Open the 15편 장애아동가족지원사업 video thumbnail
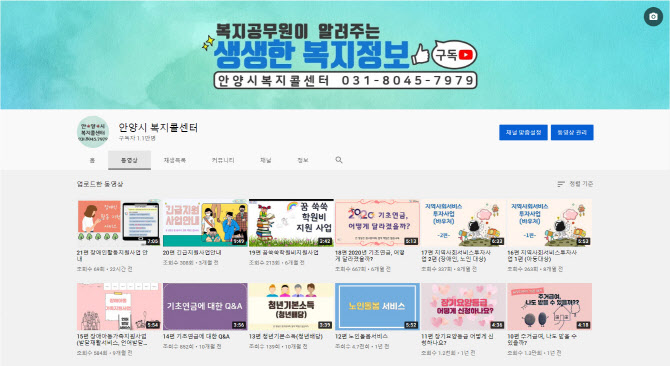Image resolution: width=670 pixels, height=366 pixels. pos(119,306)
